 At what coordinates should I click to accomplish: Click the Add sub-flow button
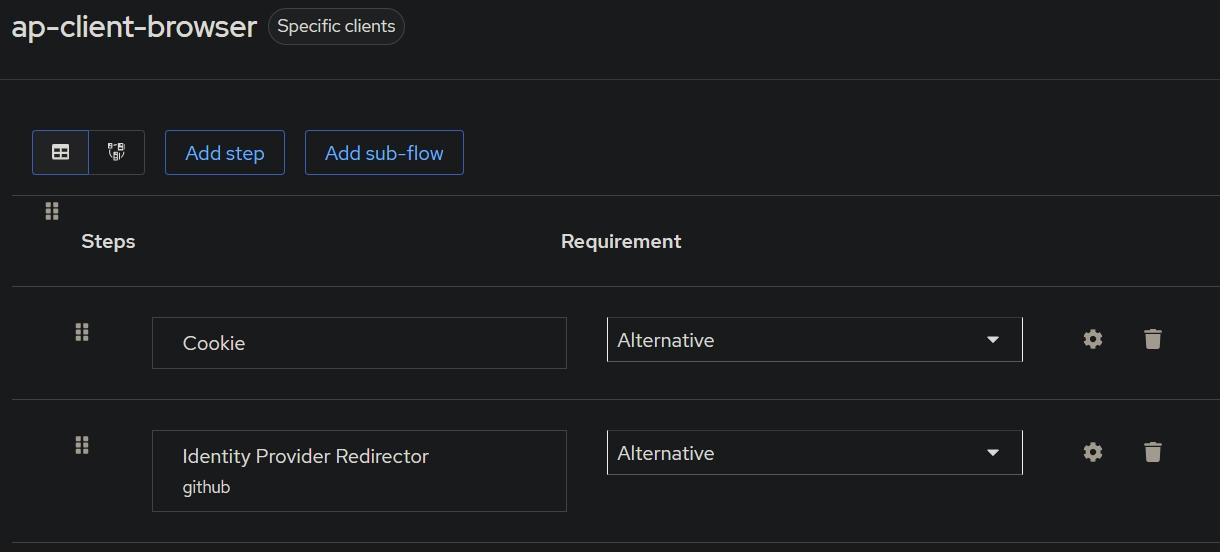[x=384, y=153]
